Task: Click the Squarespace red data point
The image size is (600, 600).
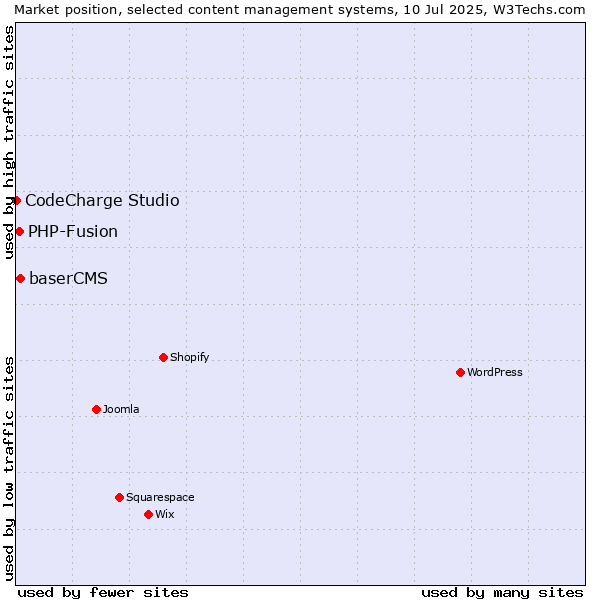Action: 119,497
